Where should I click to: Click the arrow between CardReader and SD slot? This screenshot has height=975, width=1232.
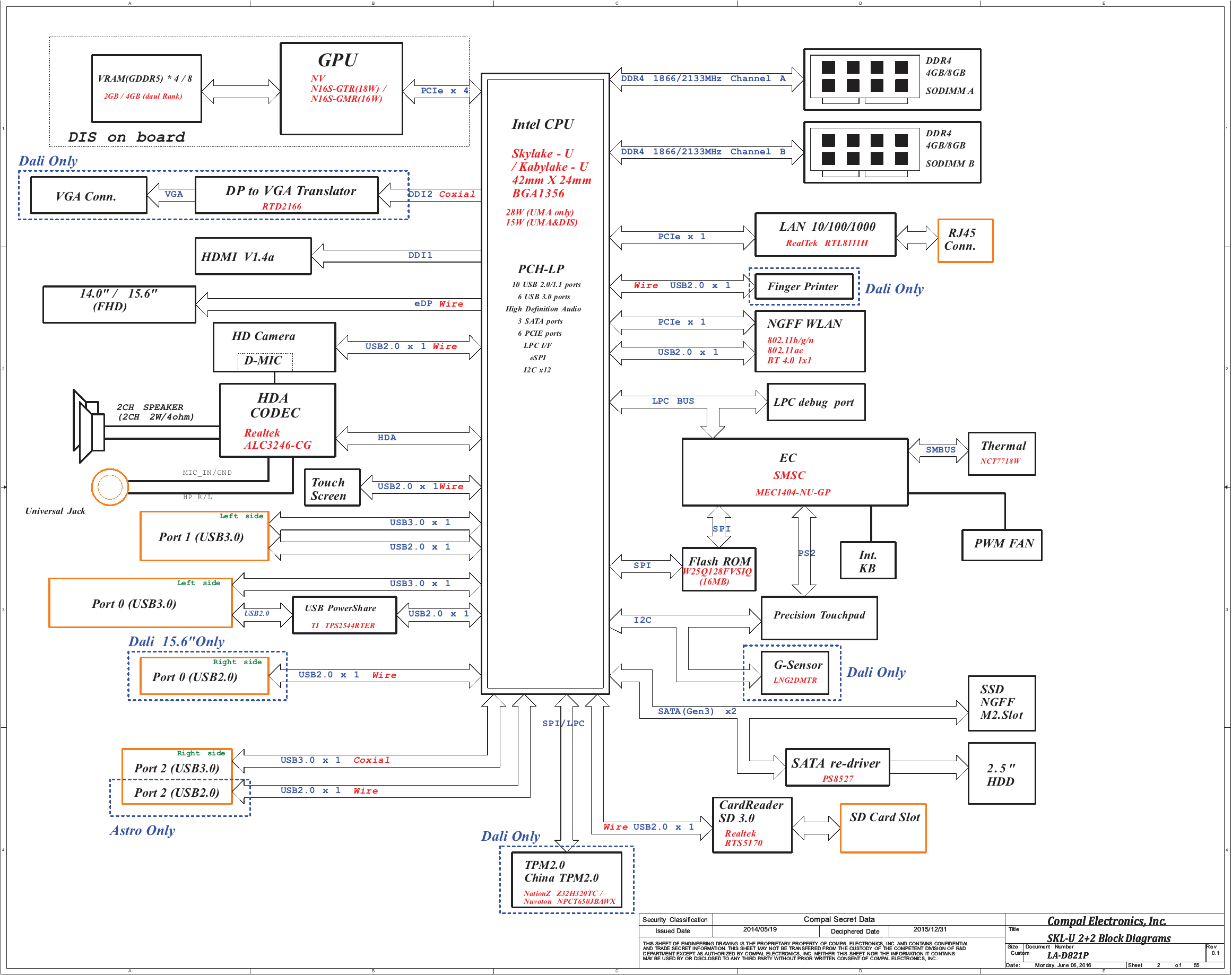coord(816,828)
